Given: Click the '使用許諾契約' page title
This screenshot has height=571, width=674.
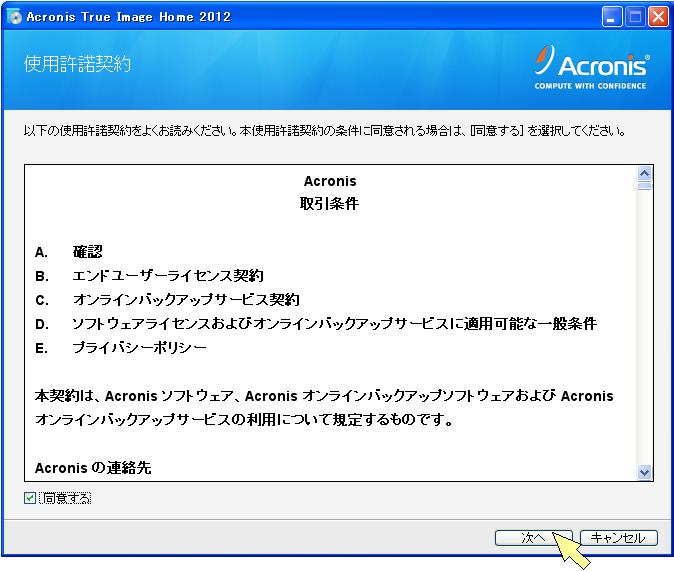Looking at the screenshot, I should point(77,64).
